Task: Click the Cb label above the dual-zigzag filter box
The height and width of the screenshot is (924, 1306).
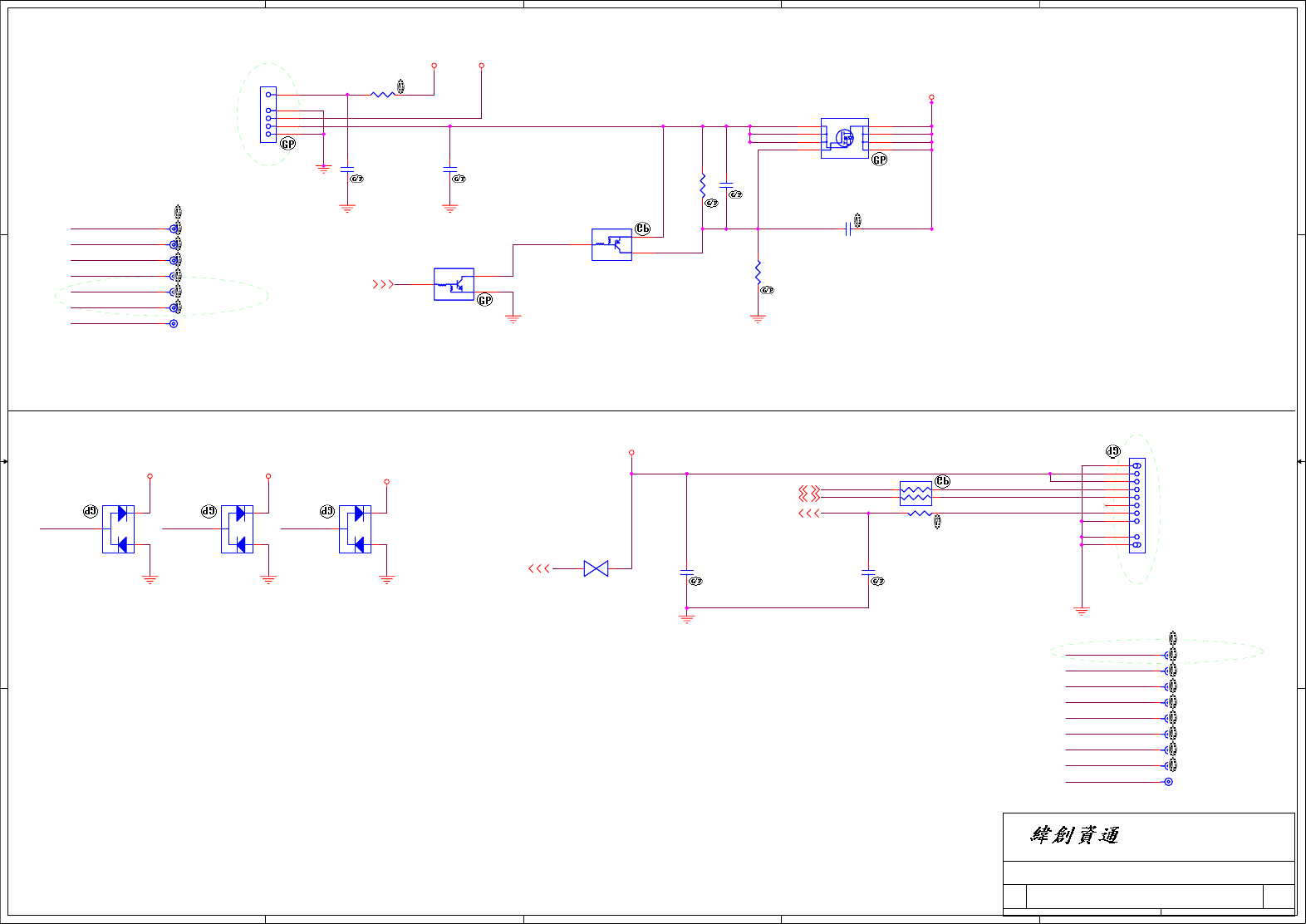Action: click(942, 481)
